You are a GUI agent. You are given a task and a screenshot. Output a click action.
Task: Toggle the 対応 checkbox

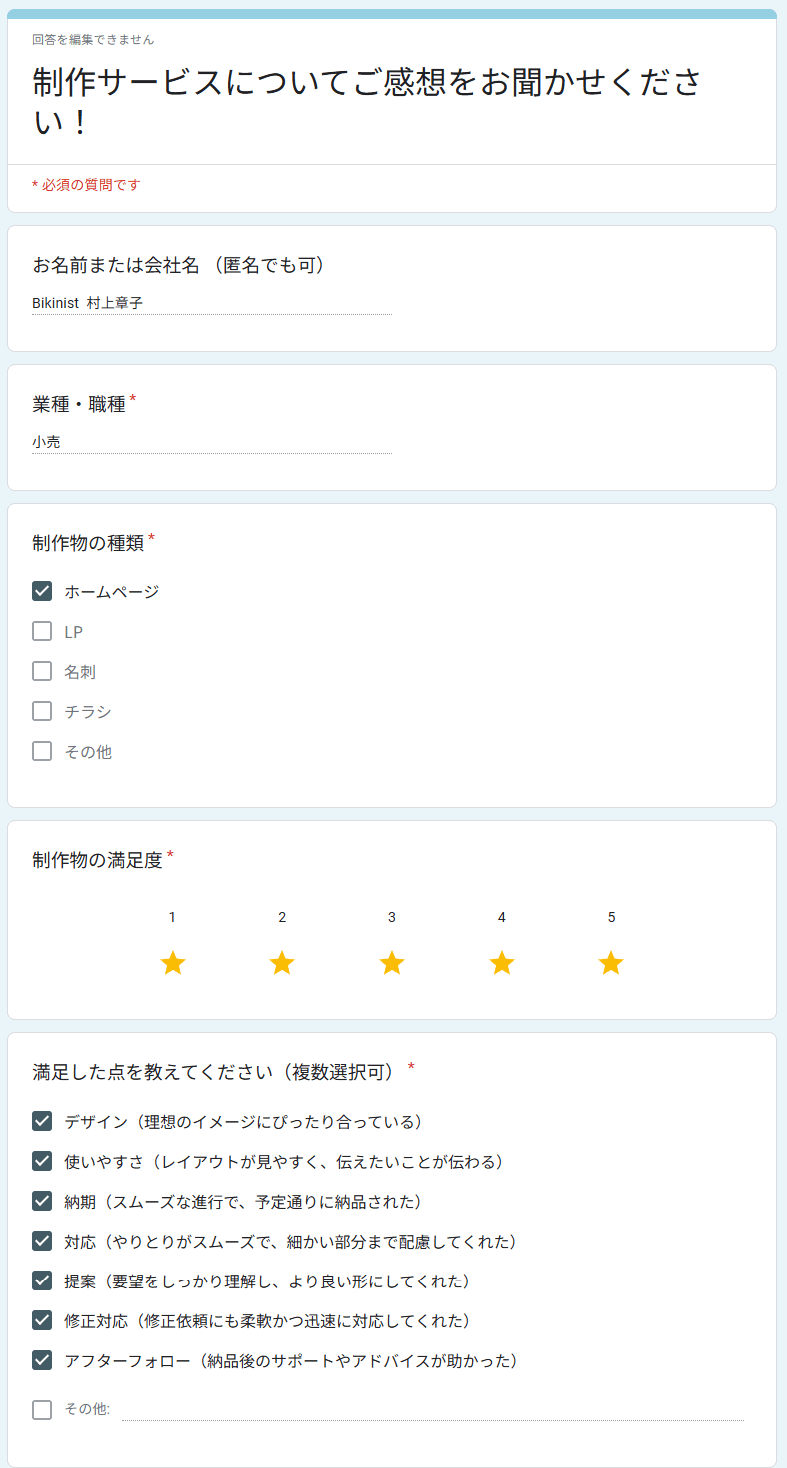42,1241
